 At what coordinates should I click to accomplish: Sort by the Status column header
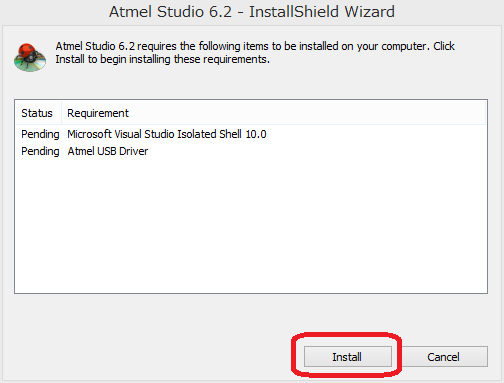[x=37, y=113]
